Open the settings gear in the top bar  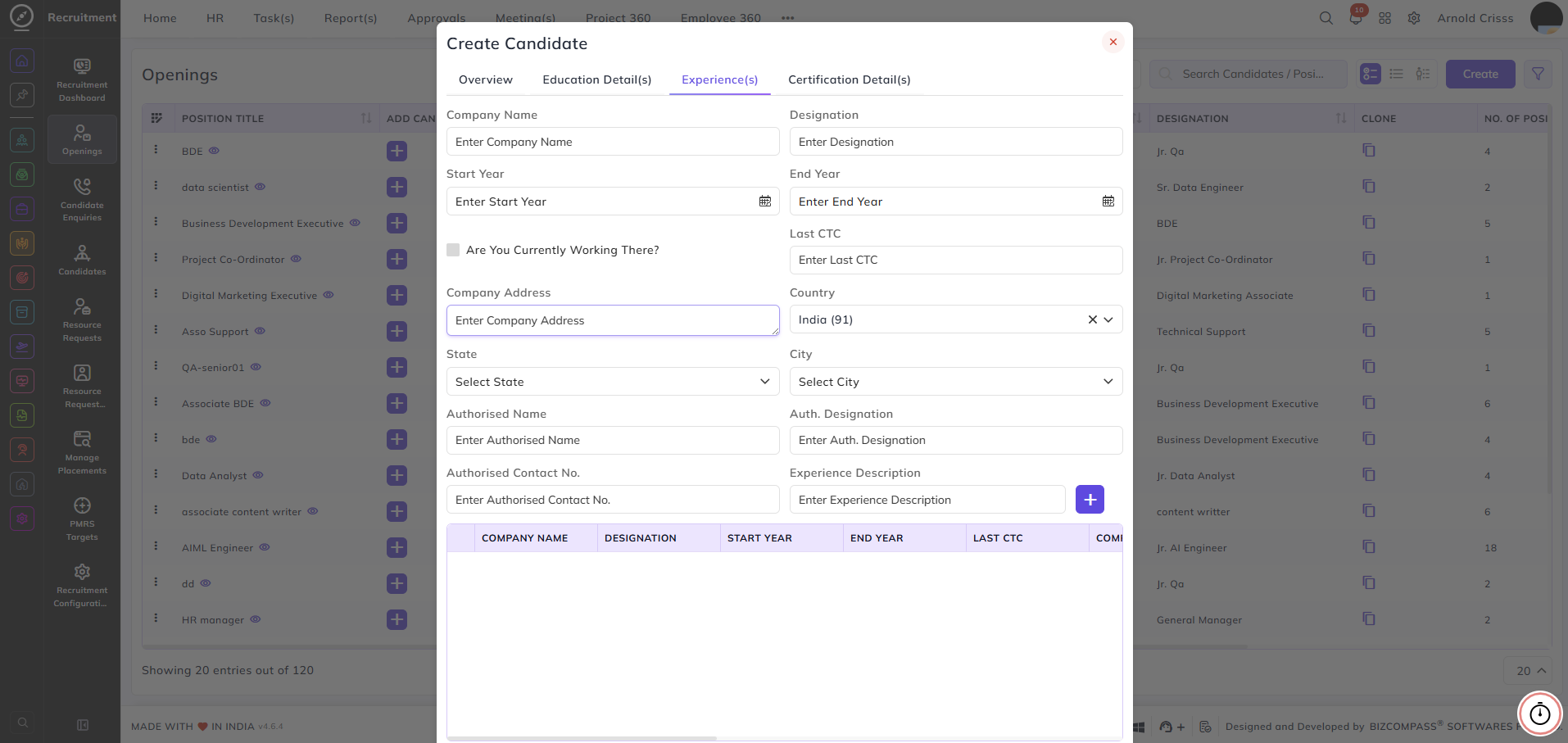[1414, 18]
